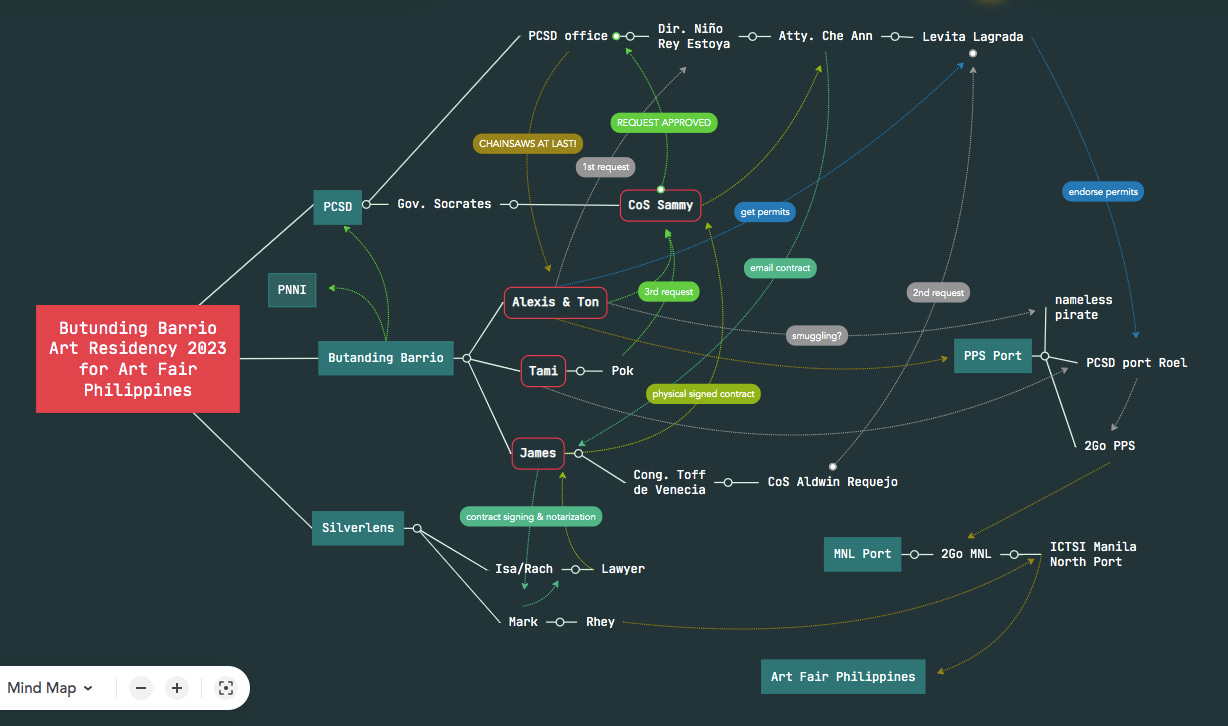The width and height of the screenshot is (1228, 726).
Task: Collapse the Silverlens branch circle
Action: click(417, 528)
